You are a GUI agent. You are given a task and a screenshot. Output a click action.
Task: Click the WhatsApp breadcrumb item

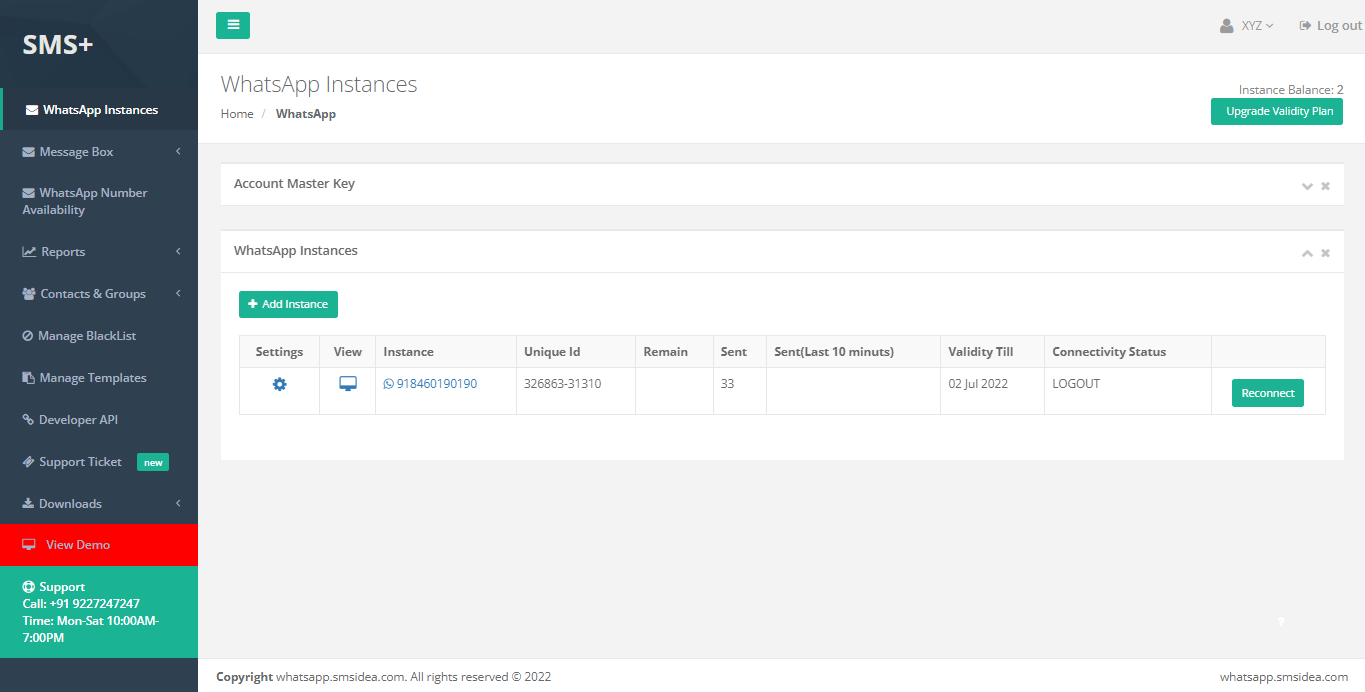(306, 114)
